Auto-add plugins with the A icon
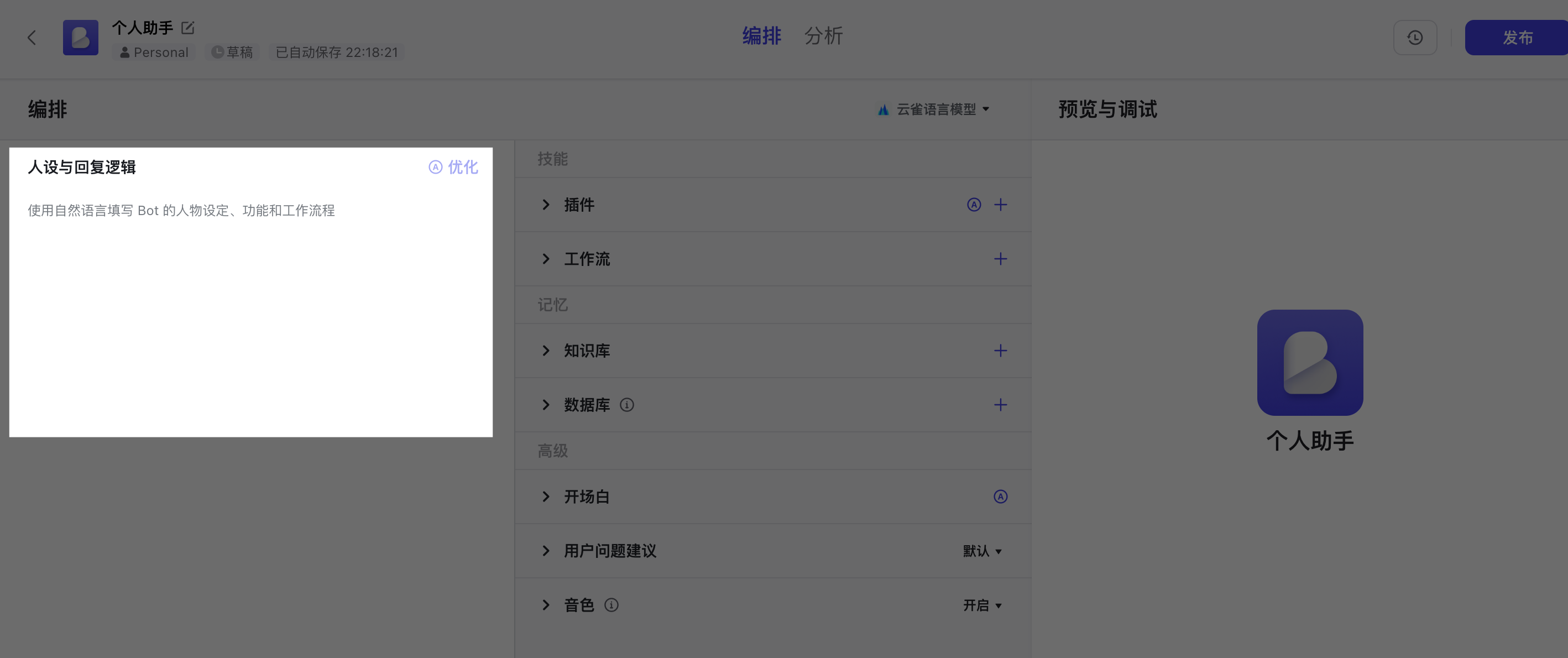1568x658 pixels. pos(974,205)
